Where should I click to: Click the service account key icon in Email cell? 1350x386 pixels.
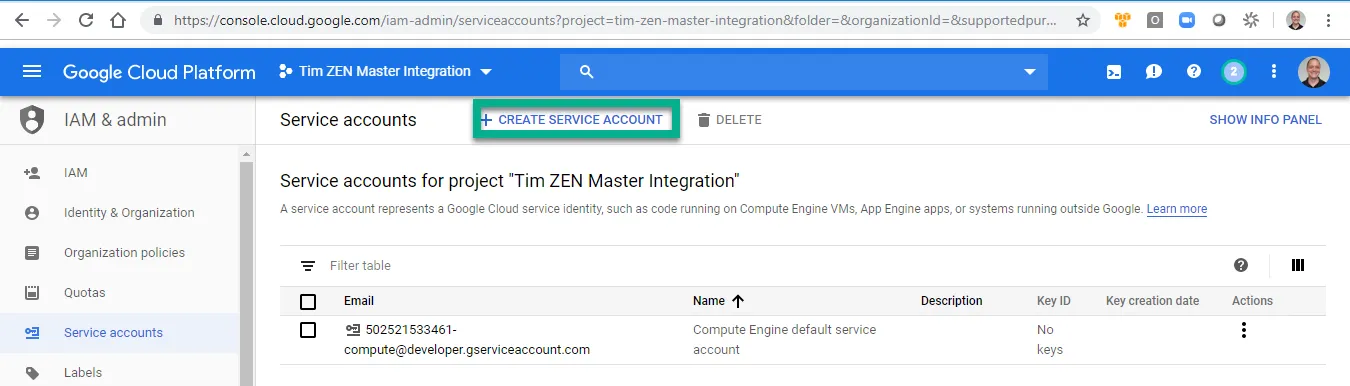point(352,330)
